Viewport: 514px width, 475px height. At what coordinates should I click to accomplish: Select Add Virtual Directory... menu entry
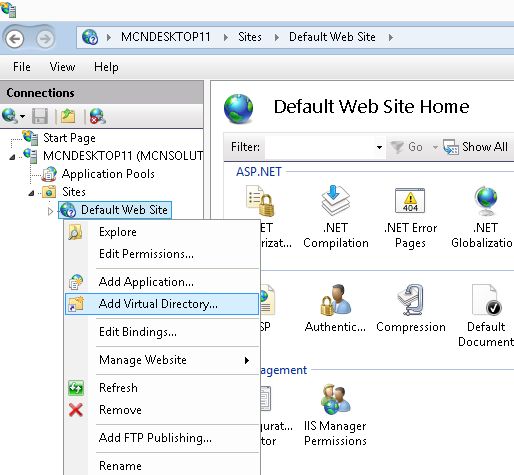[x=162, y=304]
